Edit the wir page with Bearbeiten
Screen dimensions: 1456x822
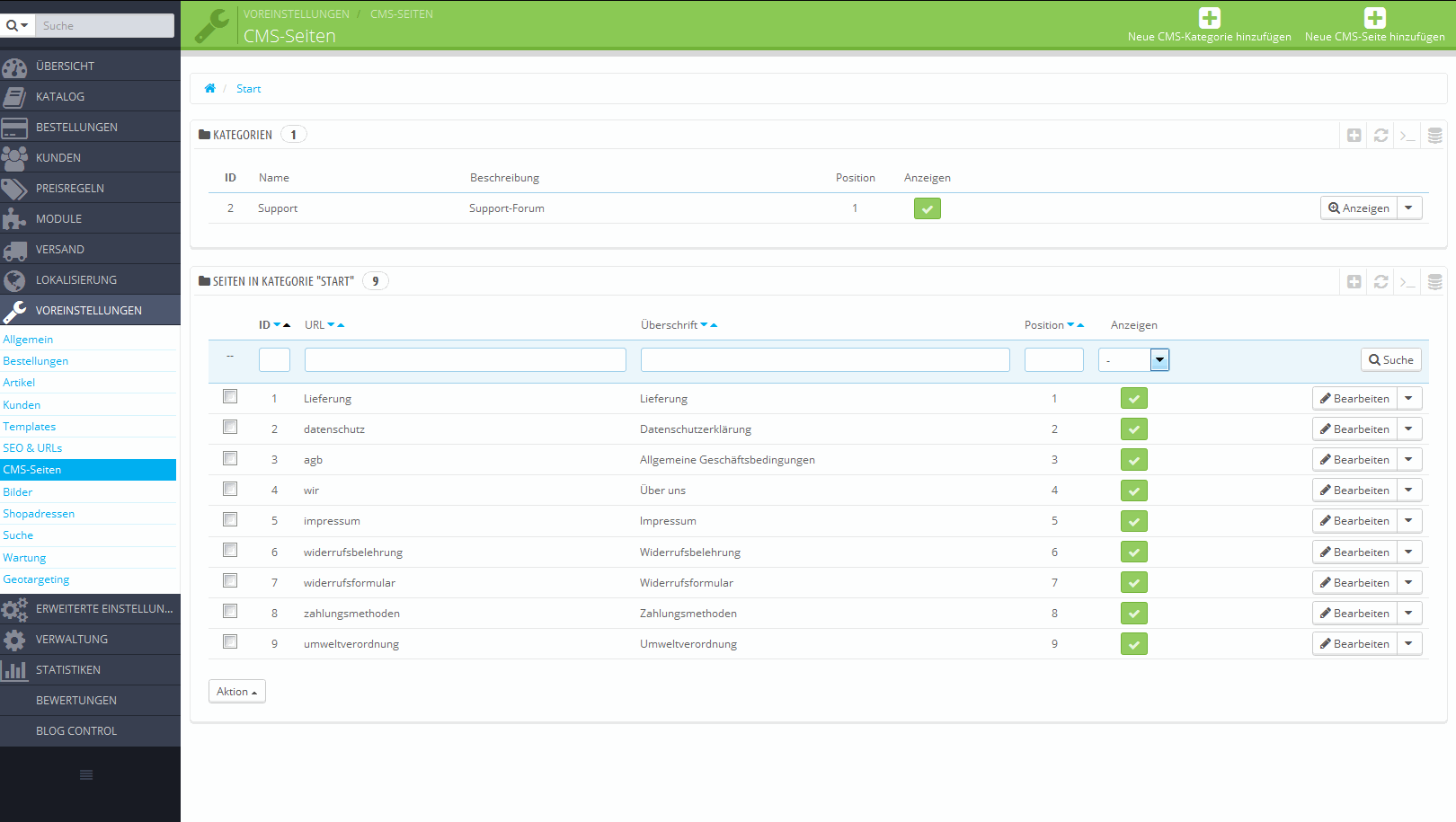(x=1354, y=491)
